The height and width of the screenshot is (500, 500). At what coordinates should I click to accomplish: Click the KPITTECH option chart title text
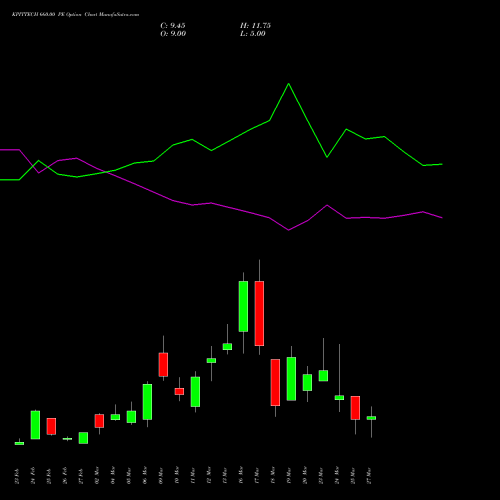pos(75,15)
